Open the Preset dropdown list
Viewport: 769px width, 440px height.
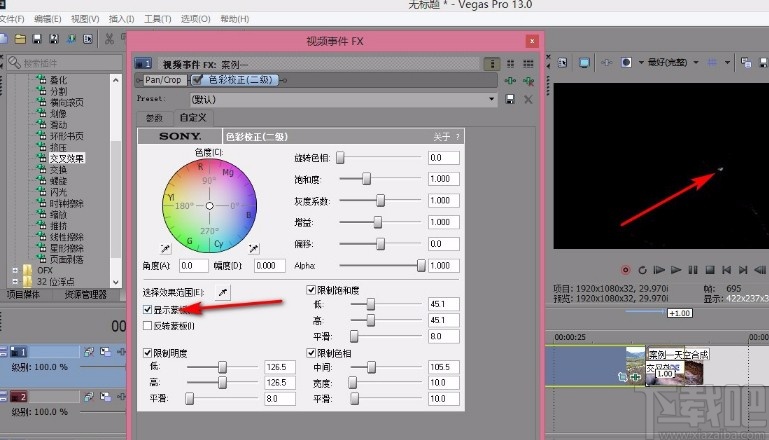tap(491, 100)
